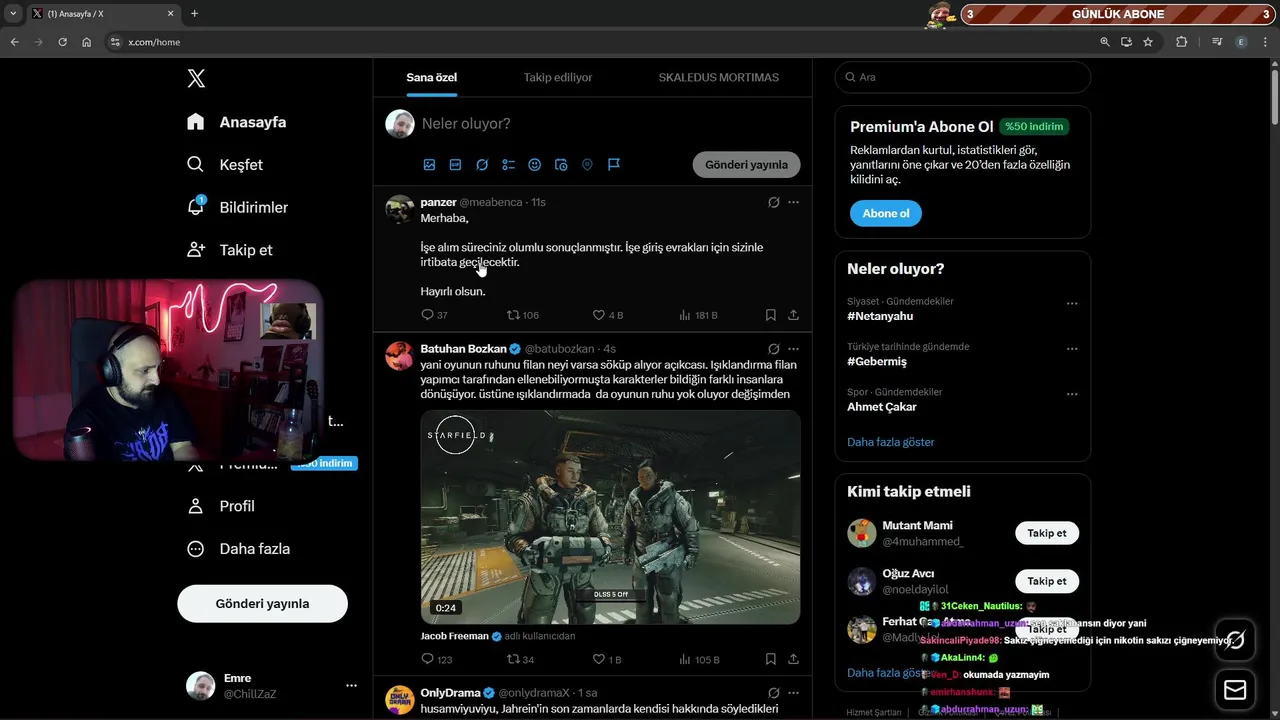Switch to SKALEDUS MORTIMAS tab
Viewport: 1280px width, 720px height.
click(x=718, y=77)
